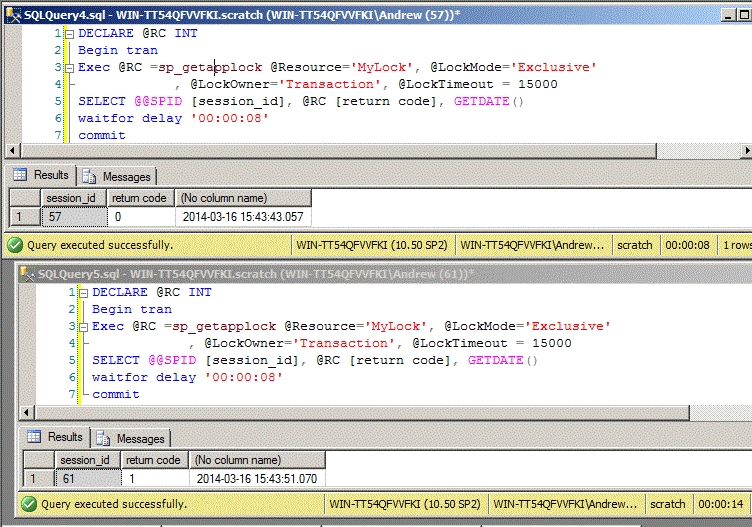
Task: Click the SQLQuery5.sql window title bar
Action: pos(384,274)
